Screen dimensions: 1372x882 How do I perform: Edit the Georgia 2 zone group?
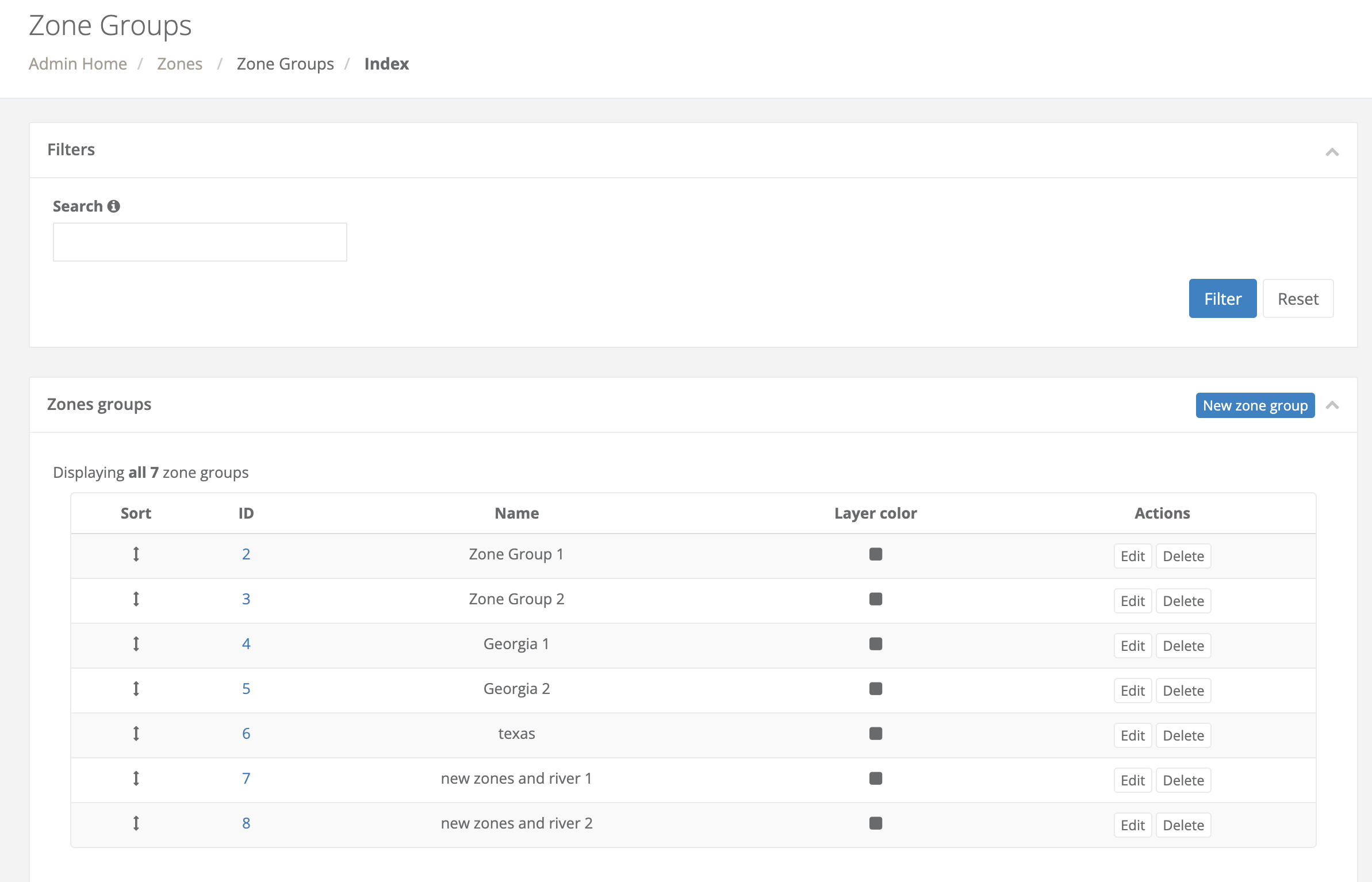pos(1132,690)
